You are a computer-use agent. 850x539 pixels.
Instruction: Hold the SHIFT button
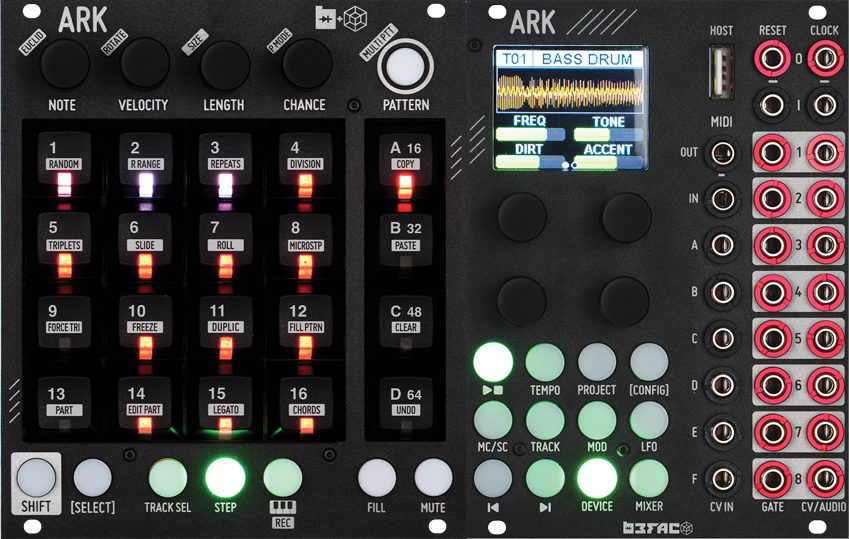coord(36,478)
